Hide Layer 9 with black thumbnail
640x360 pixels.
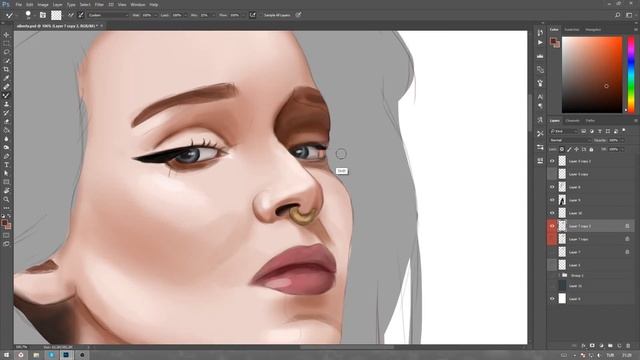point(552,200)
